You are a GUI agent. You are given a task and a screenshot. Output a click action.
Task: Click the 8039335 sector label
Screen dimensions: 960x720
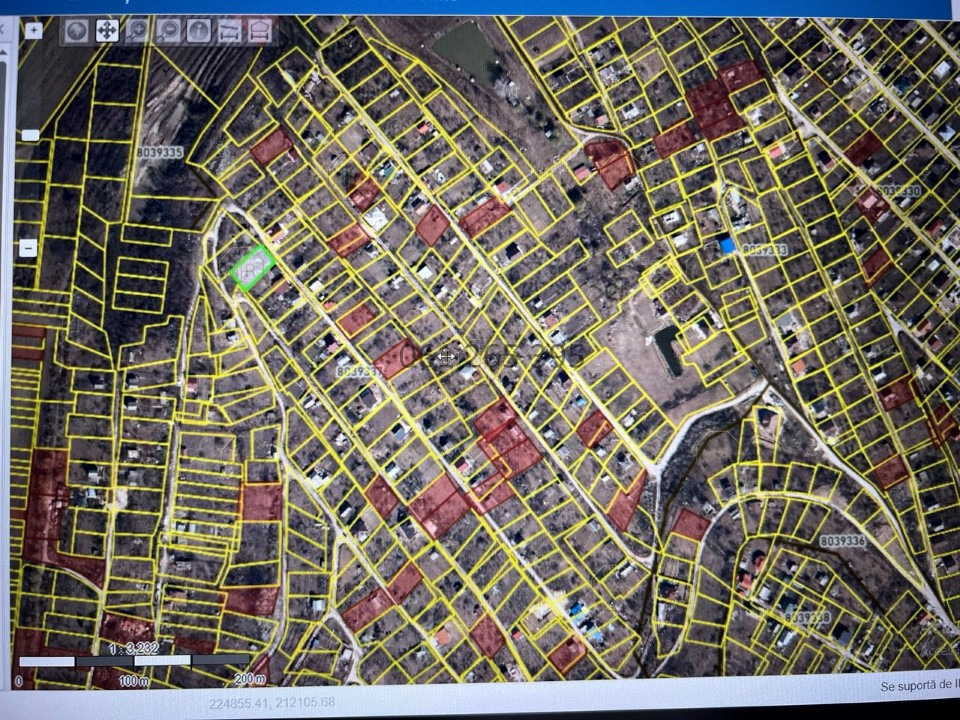coord(158,153)
